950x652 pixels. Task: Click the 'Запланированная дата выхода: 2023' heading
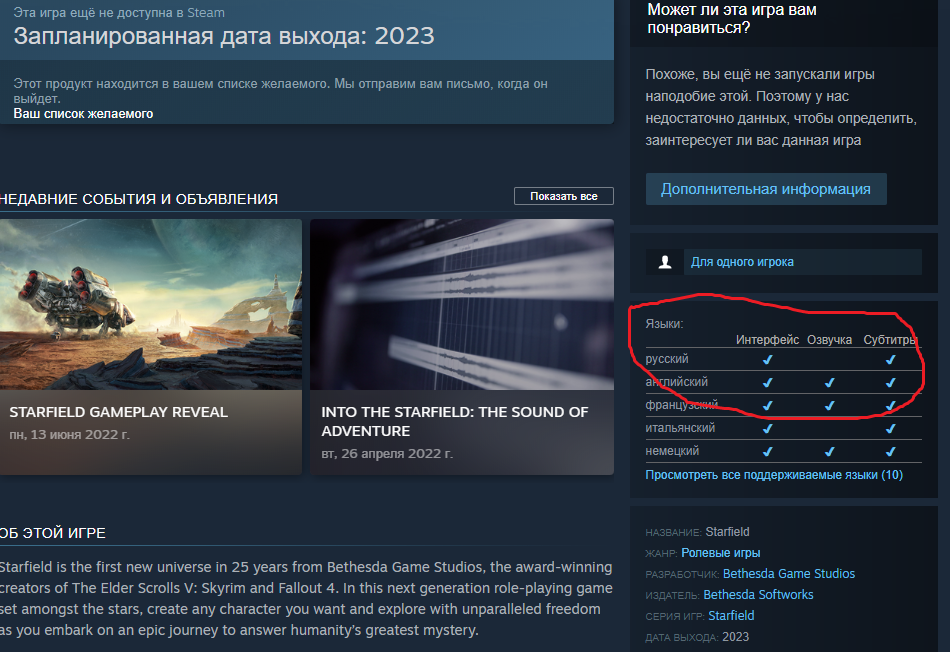point(224,36)
